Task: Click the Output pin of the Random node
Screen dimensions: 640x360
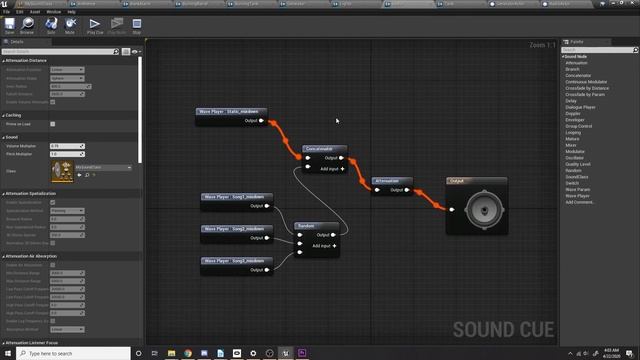Action: (x=333, y=235)
